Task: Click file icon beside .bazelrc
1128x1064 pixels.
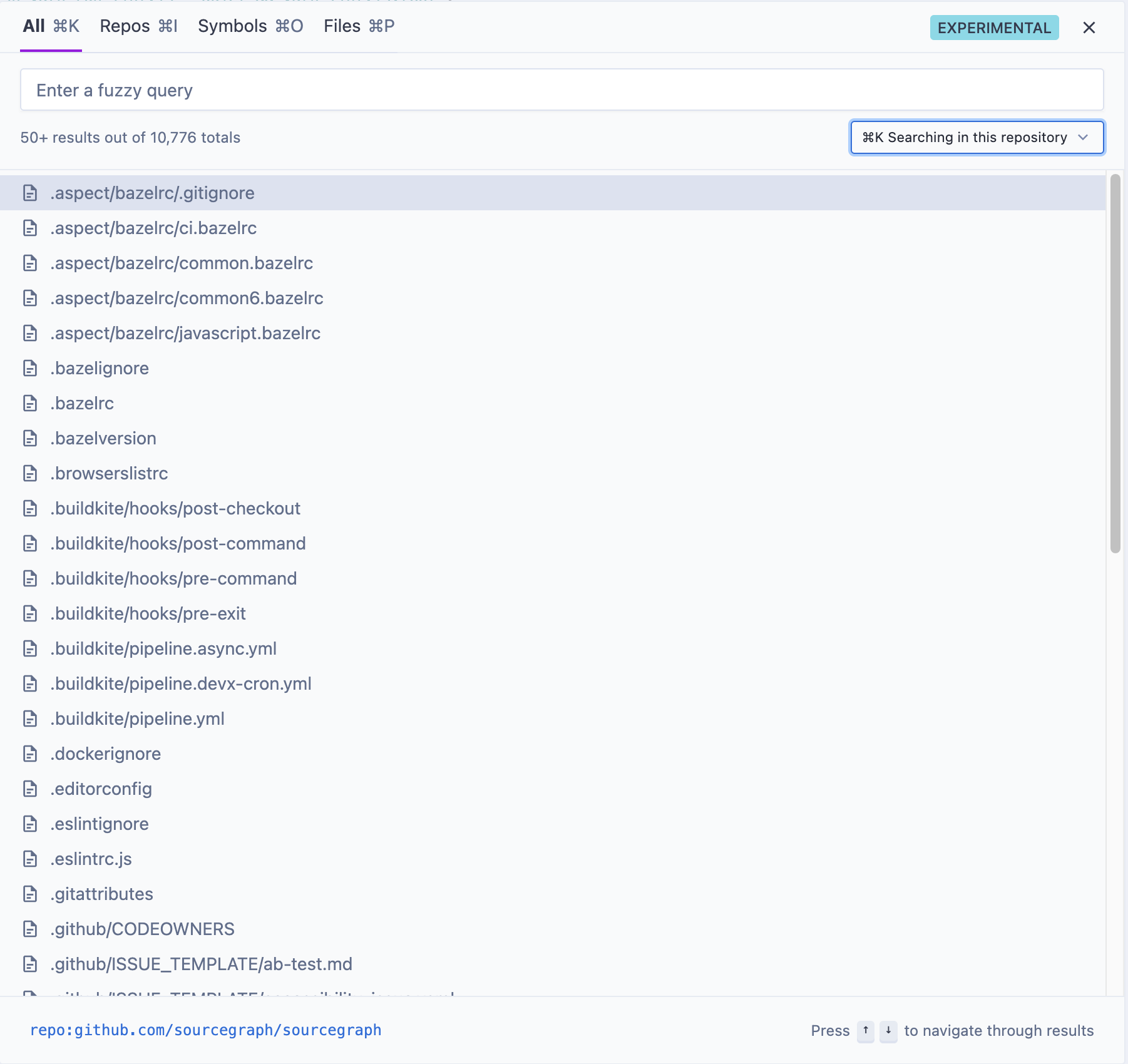Action: pyautogui.click(x=30, y=403)
